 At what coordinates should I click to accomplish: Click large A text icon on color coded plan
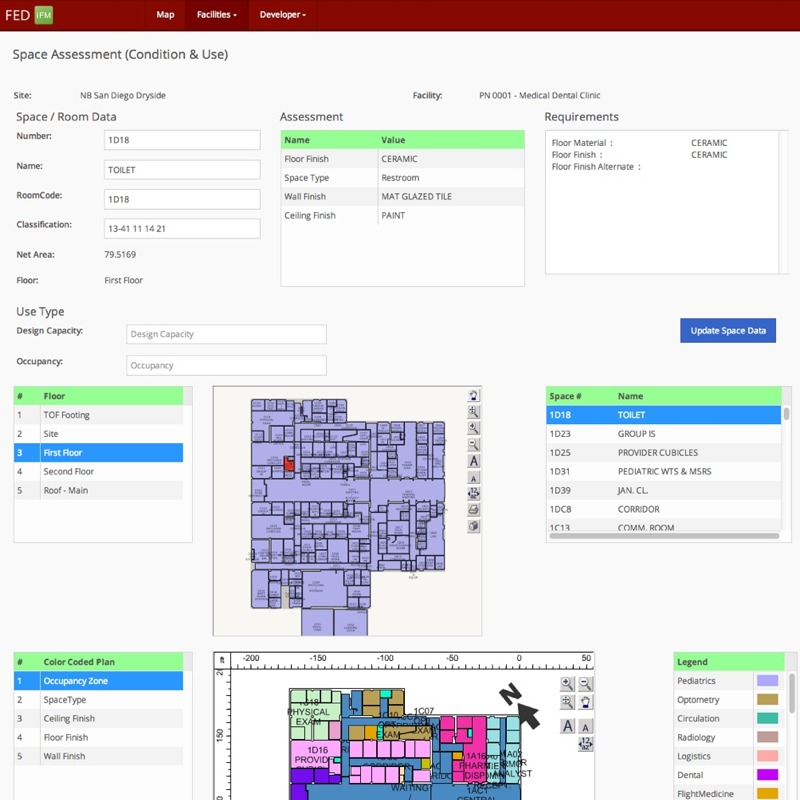567,726
